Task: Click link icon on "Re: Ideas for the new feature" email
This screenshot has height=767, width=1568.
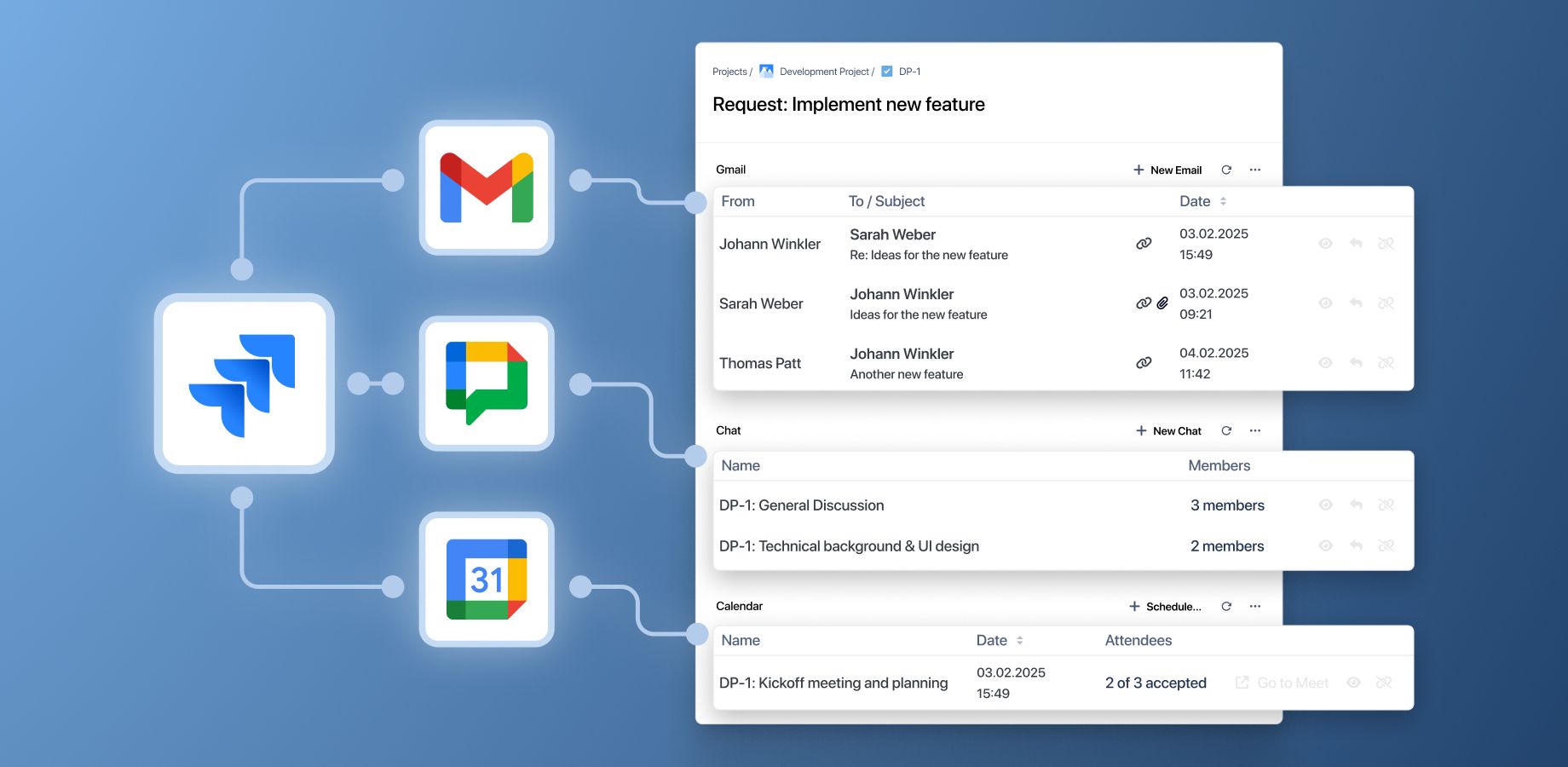Action: click(1144, 244)
